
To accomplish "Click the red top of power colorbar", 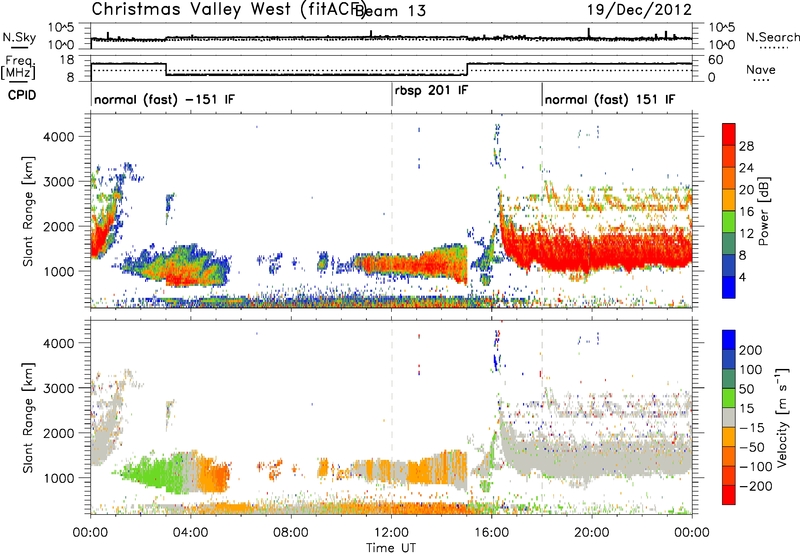I will (x=729, y=132).
